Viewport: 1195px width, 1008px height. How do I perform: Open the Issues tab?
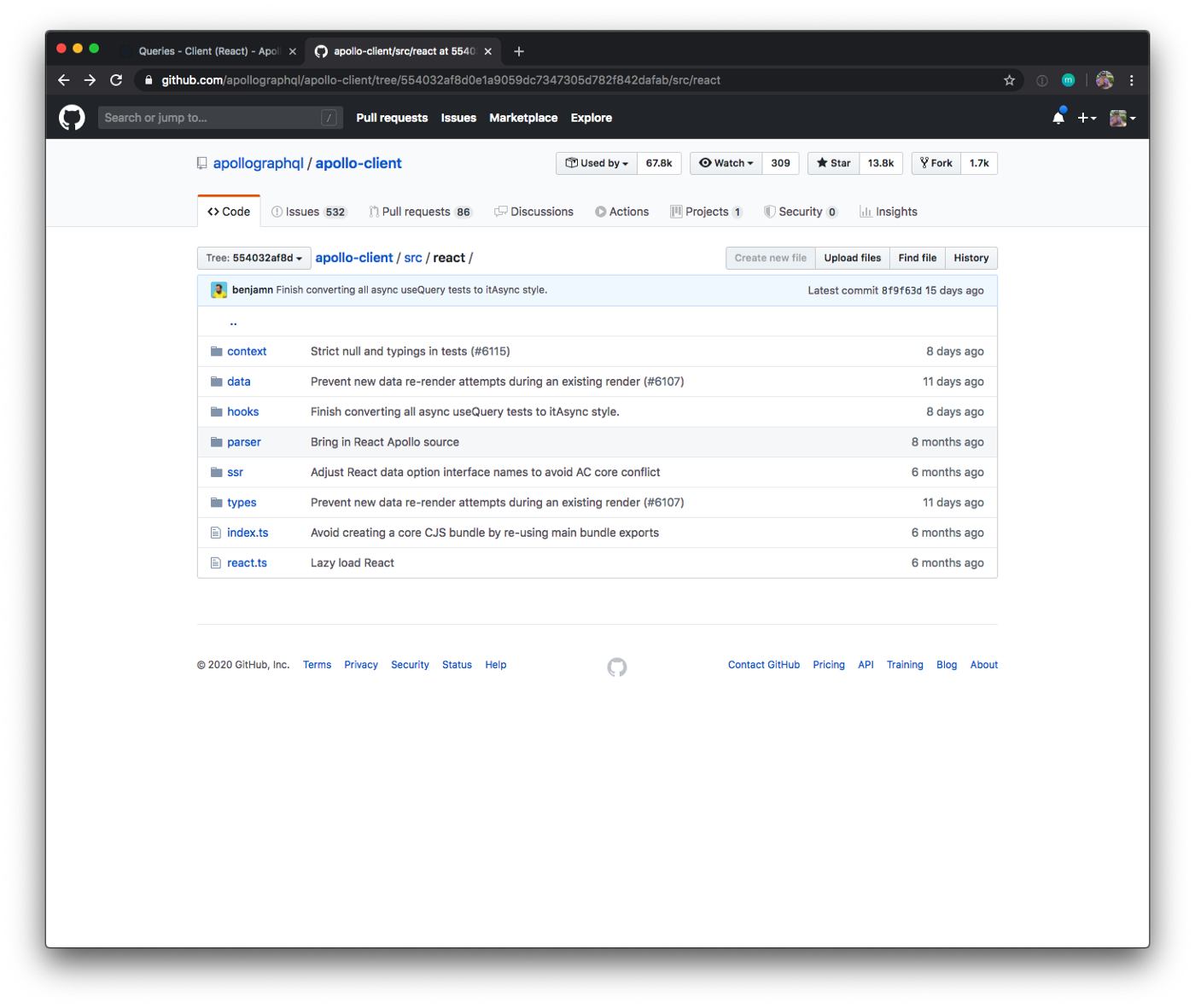pos(308,212)
